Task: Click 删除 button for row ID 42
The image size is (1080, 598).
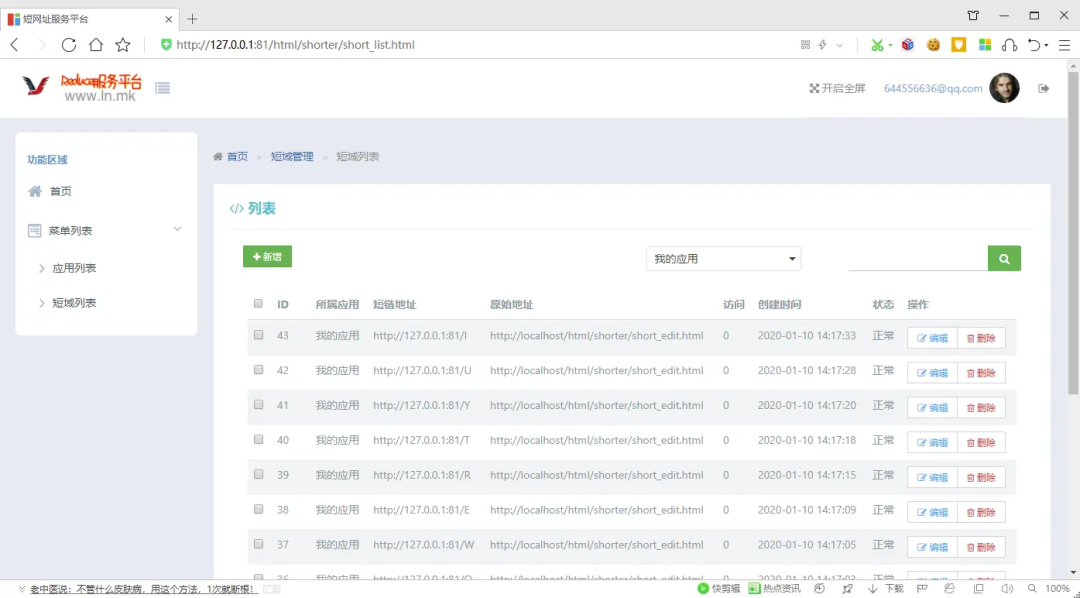Action: click(x=981, y=372)
